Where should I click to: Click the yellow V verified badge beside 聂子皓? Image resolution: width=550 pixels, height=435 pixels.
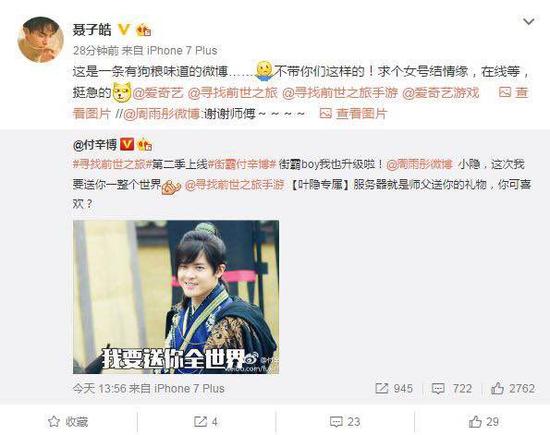tap(124, 29)
